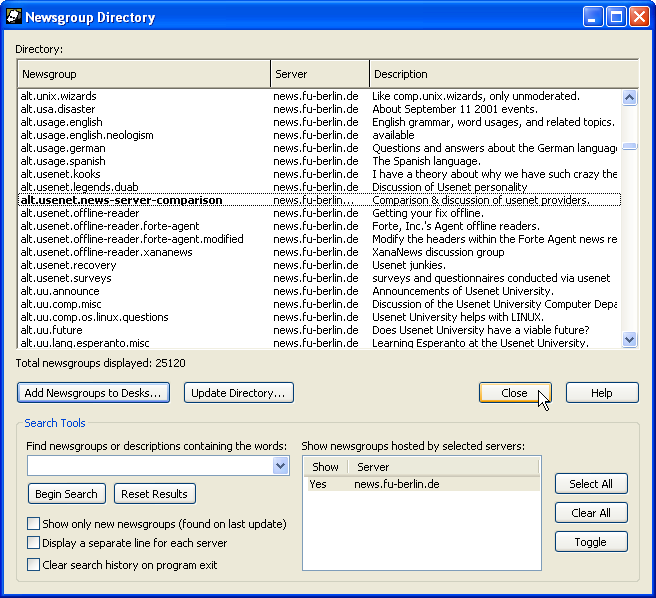Viewport: 656px width, 598px height.
Task: Click the scroll-up arrow of directory list
Action: point(629,97)
